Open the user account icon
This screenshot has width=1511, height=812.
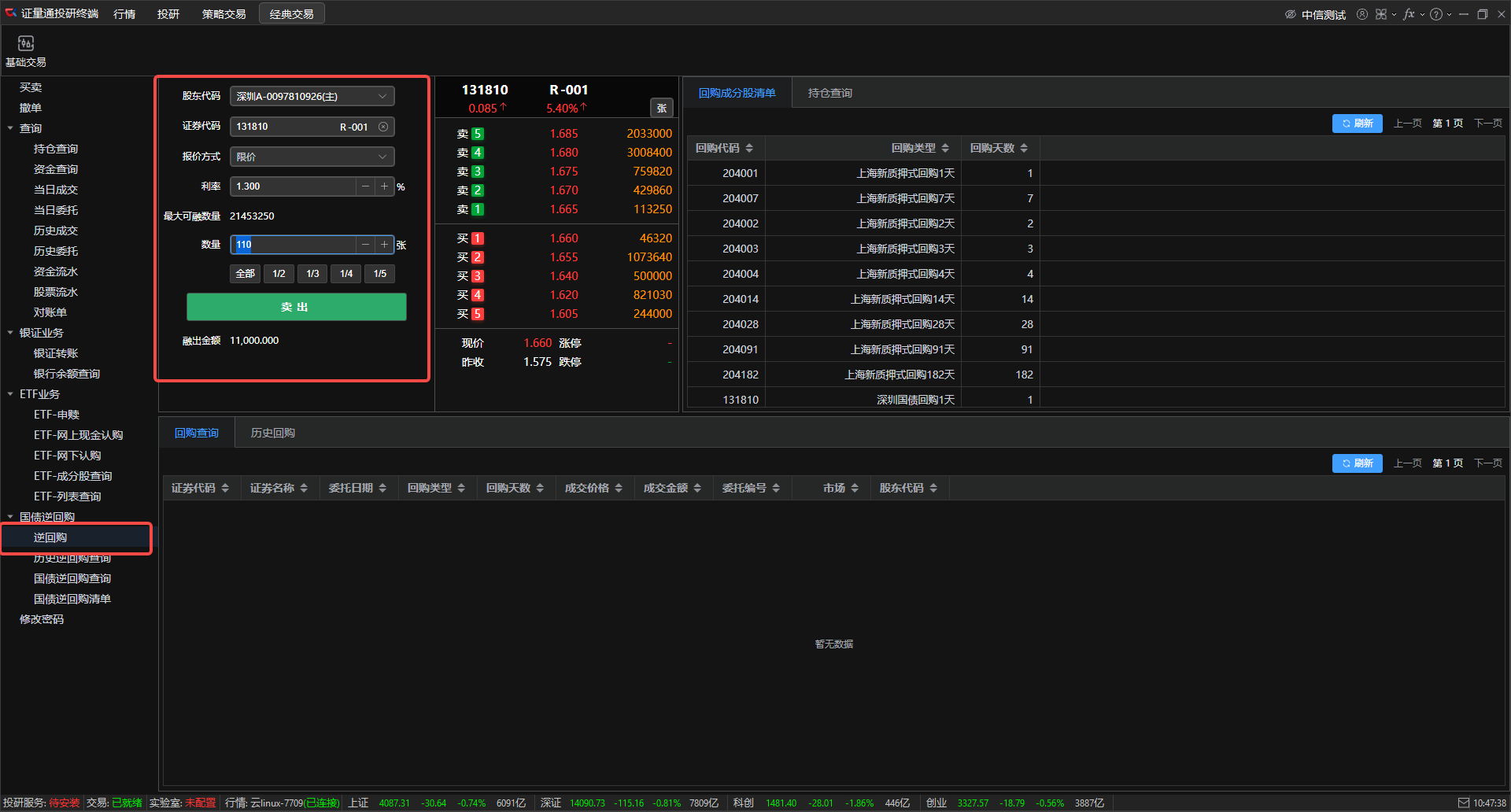(1361, 14)
